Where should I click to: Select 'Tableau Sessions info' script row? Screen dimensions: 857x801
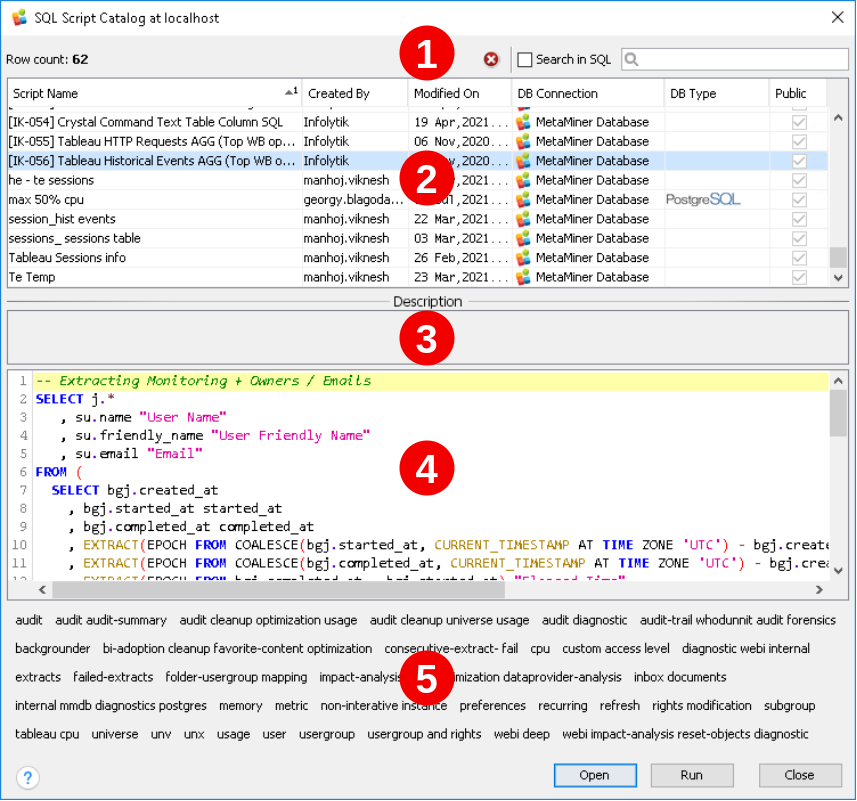click(418, 258)
